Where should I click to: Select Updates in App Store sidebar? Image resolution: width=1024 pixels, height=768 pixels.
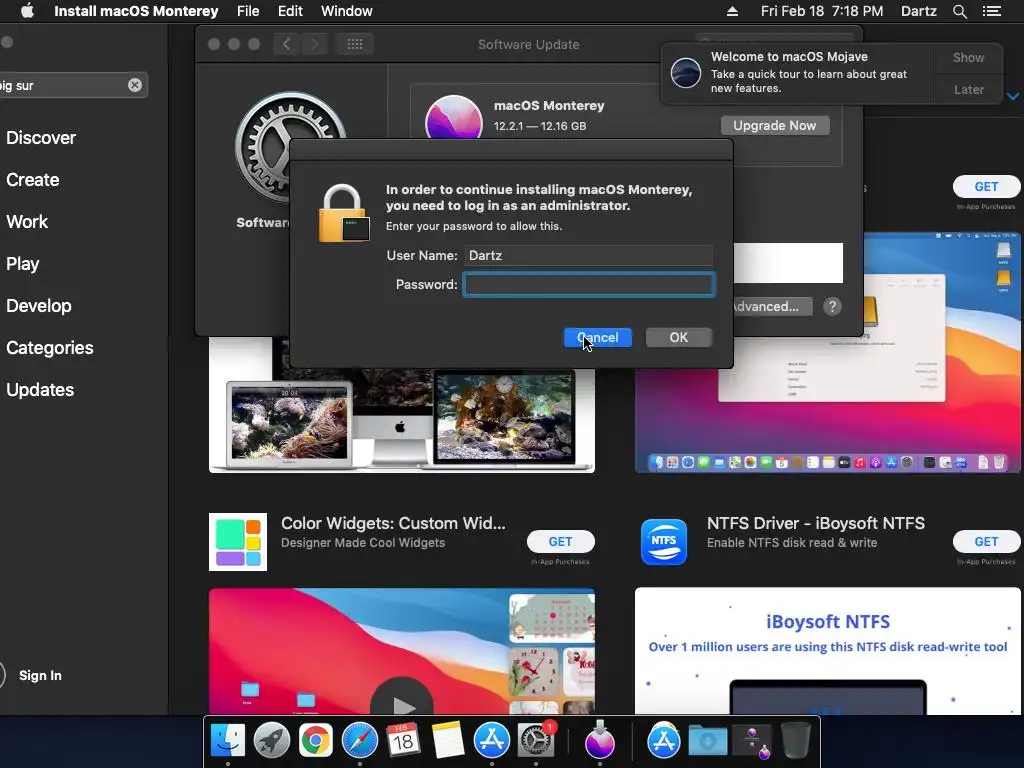(40, 390)
